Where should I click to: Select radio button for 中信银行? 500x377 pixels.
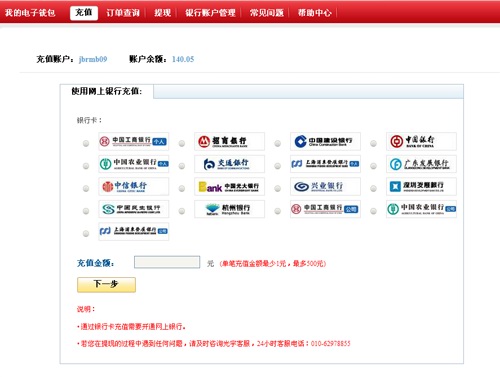tap(86, 188)
